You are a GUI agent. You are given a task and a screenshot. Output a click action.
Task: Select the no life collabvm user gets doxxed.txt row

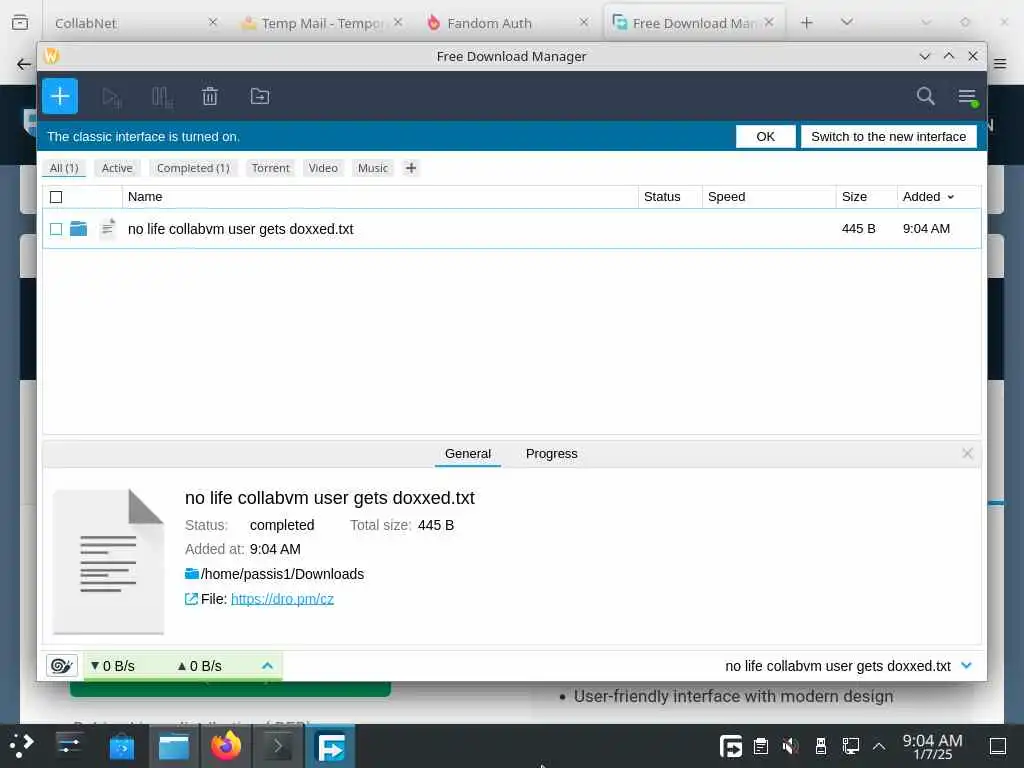(512, 229)
